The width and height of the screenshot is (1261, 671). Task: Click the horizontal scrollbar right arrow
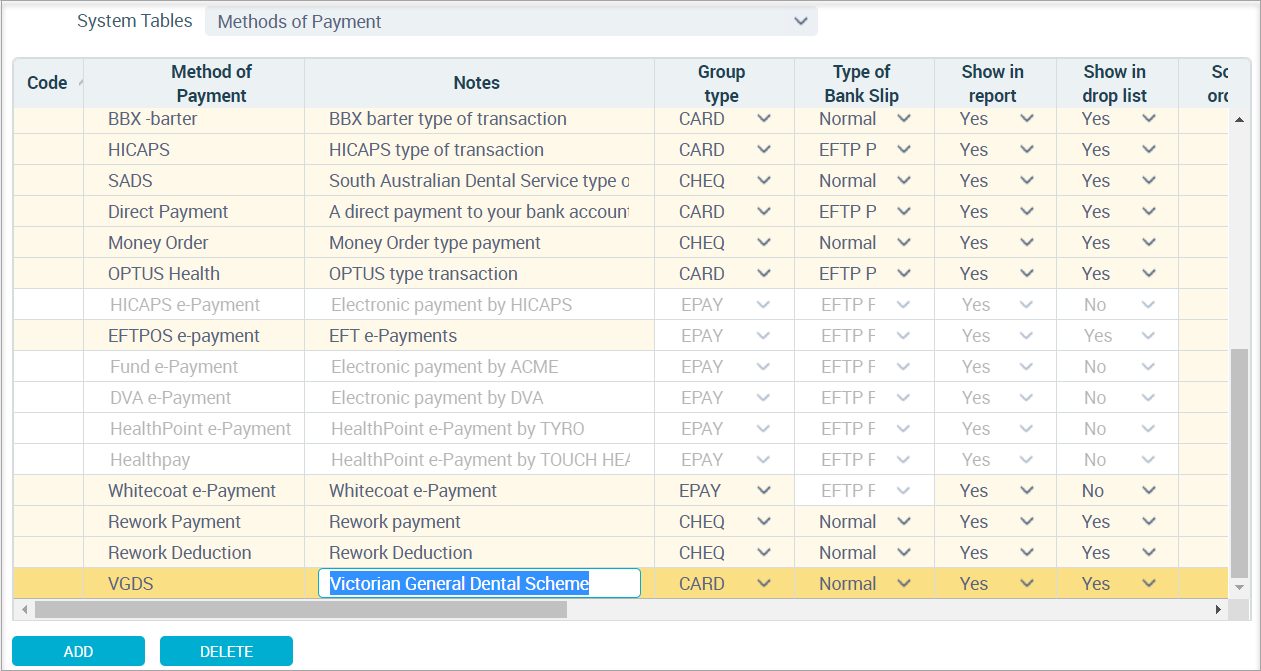point(1218,609)
